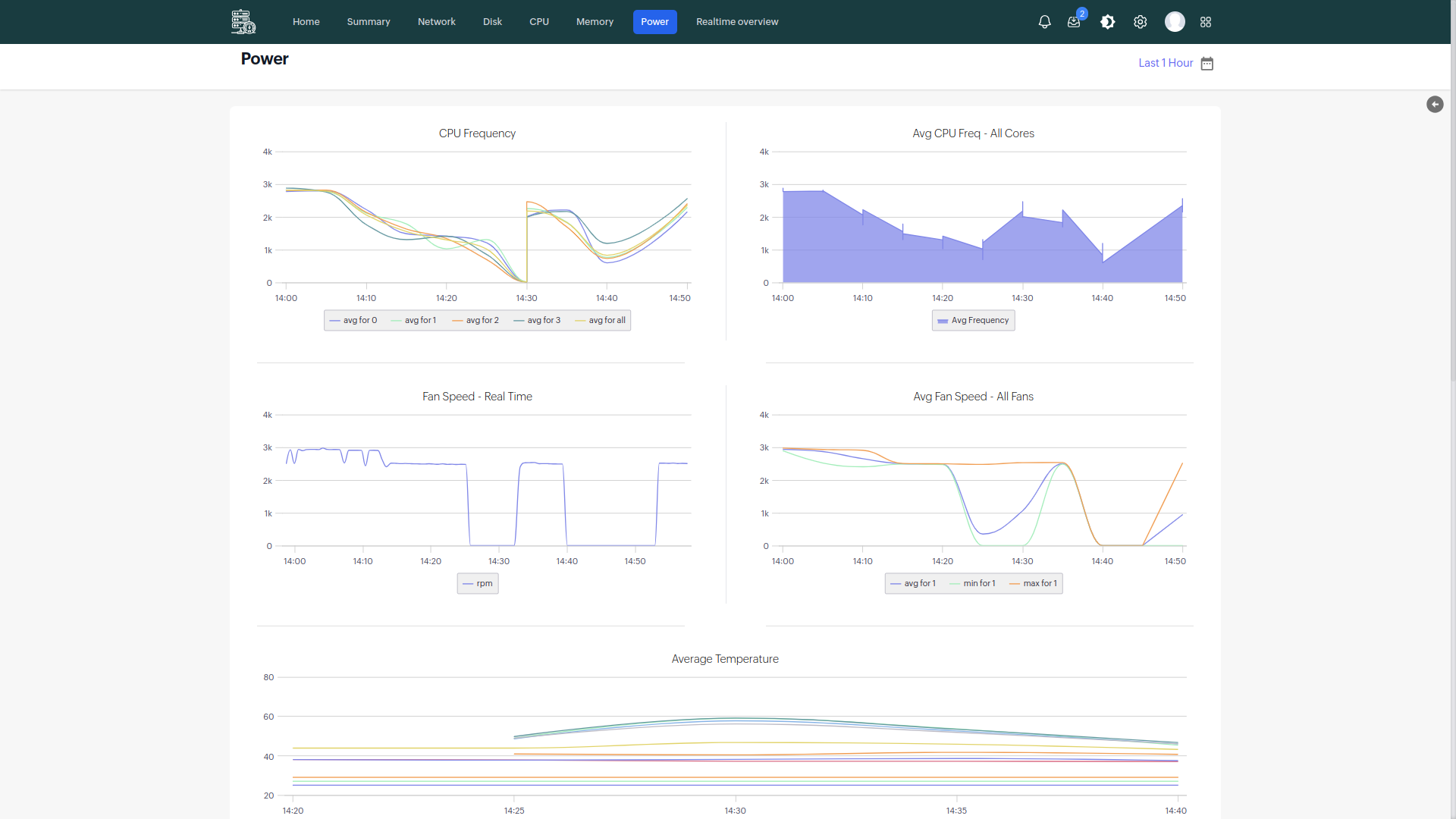Open the messages/chat icon

coord(1075,22)
